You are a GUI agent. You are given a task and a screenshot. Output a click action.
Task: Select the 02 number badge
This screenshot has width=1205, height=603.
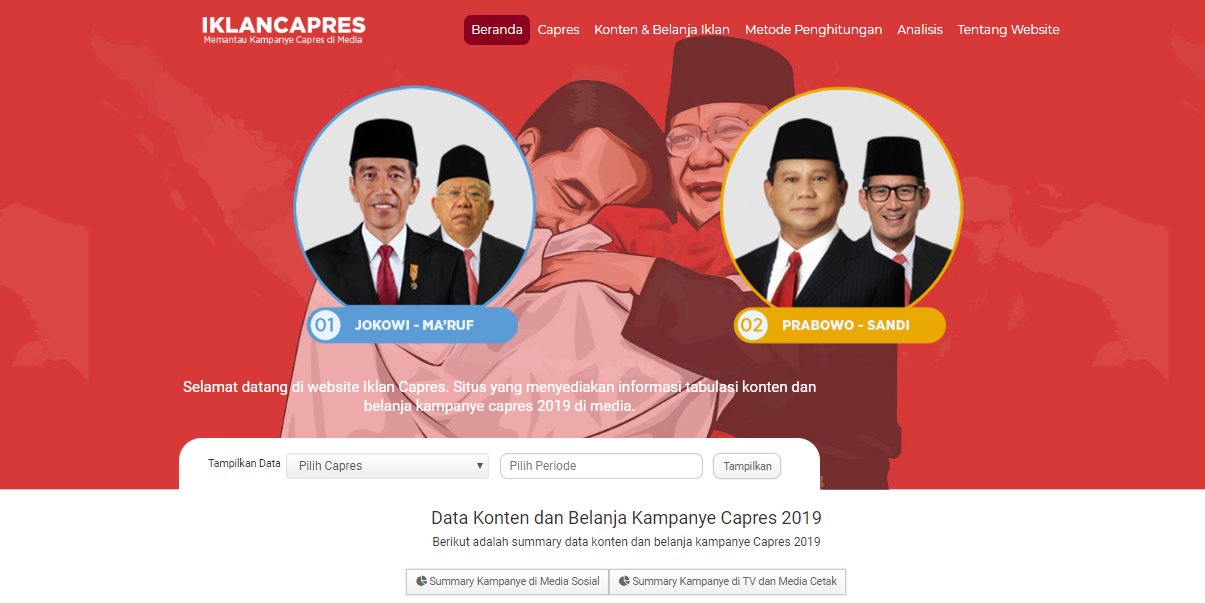pyautogui.click(x=751, y=325)
